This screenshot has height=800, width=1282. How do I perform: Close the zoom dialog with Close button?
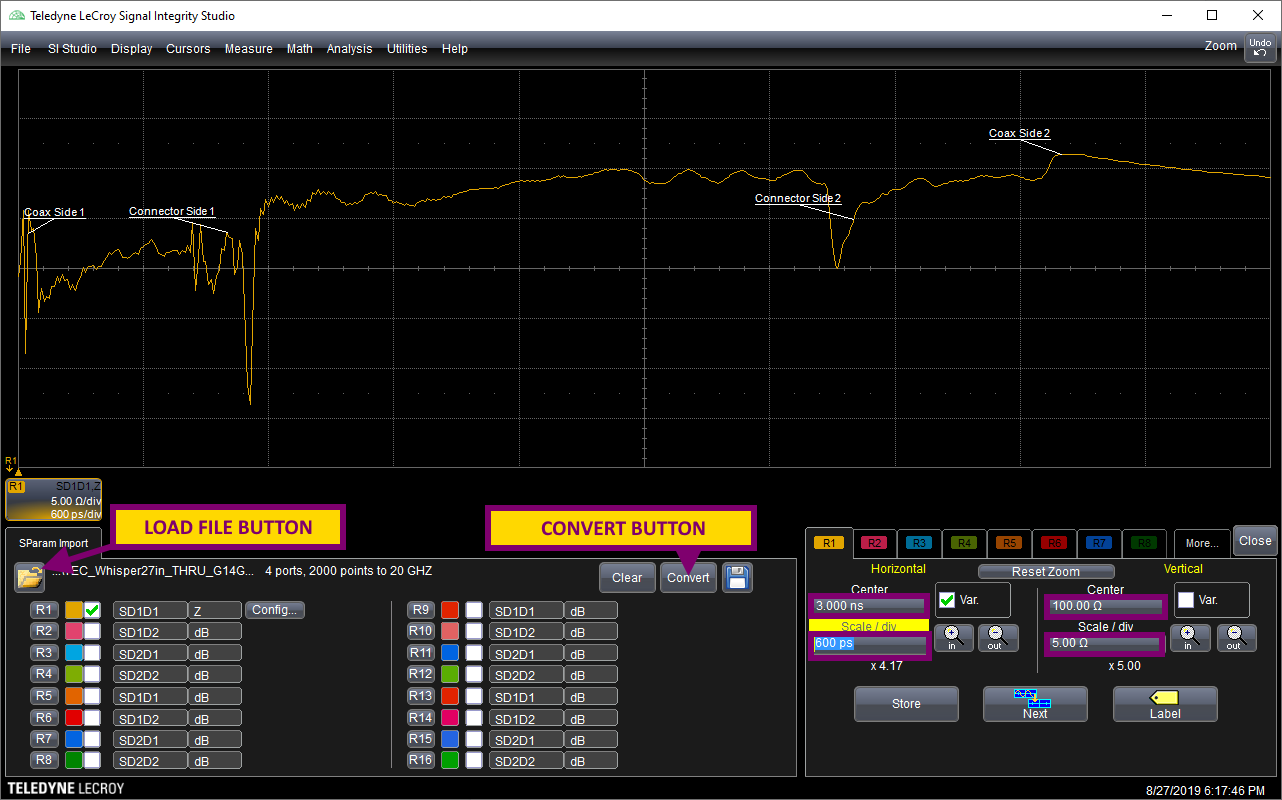1255,540
